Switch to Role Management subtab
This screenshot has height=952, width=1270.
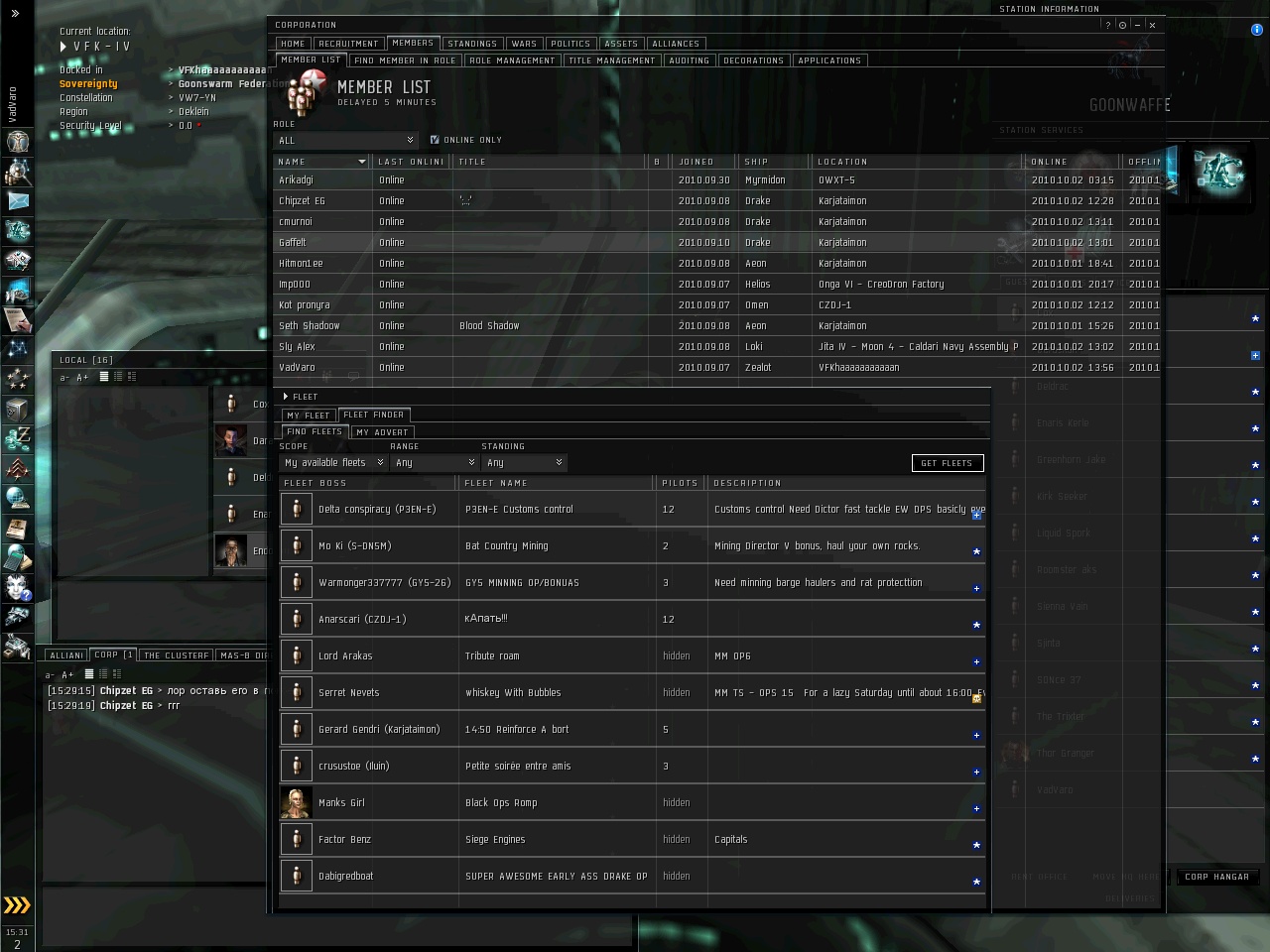[512, 60]
